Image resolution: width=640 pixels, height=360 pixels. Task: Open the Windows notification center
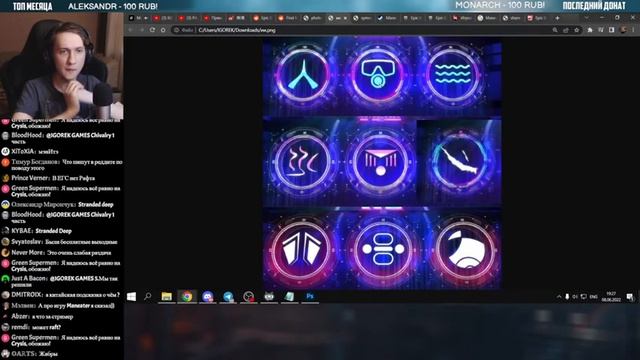point(630,297)
